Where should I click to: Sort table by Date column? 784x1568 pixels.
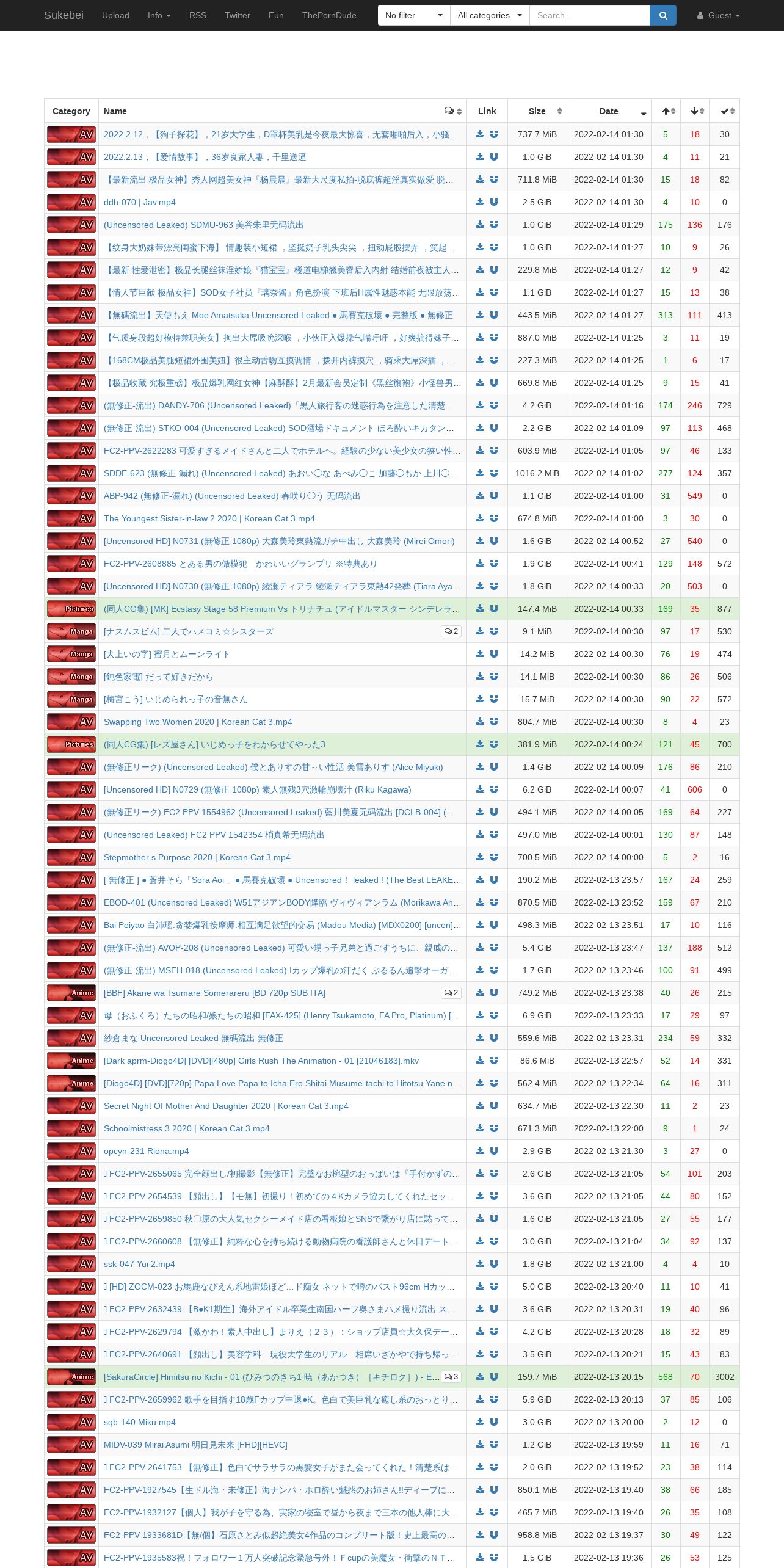[609, 111]
